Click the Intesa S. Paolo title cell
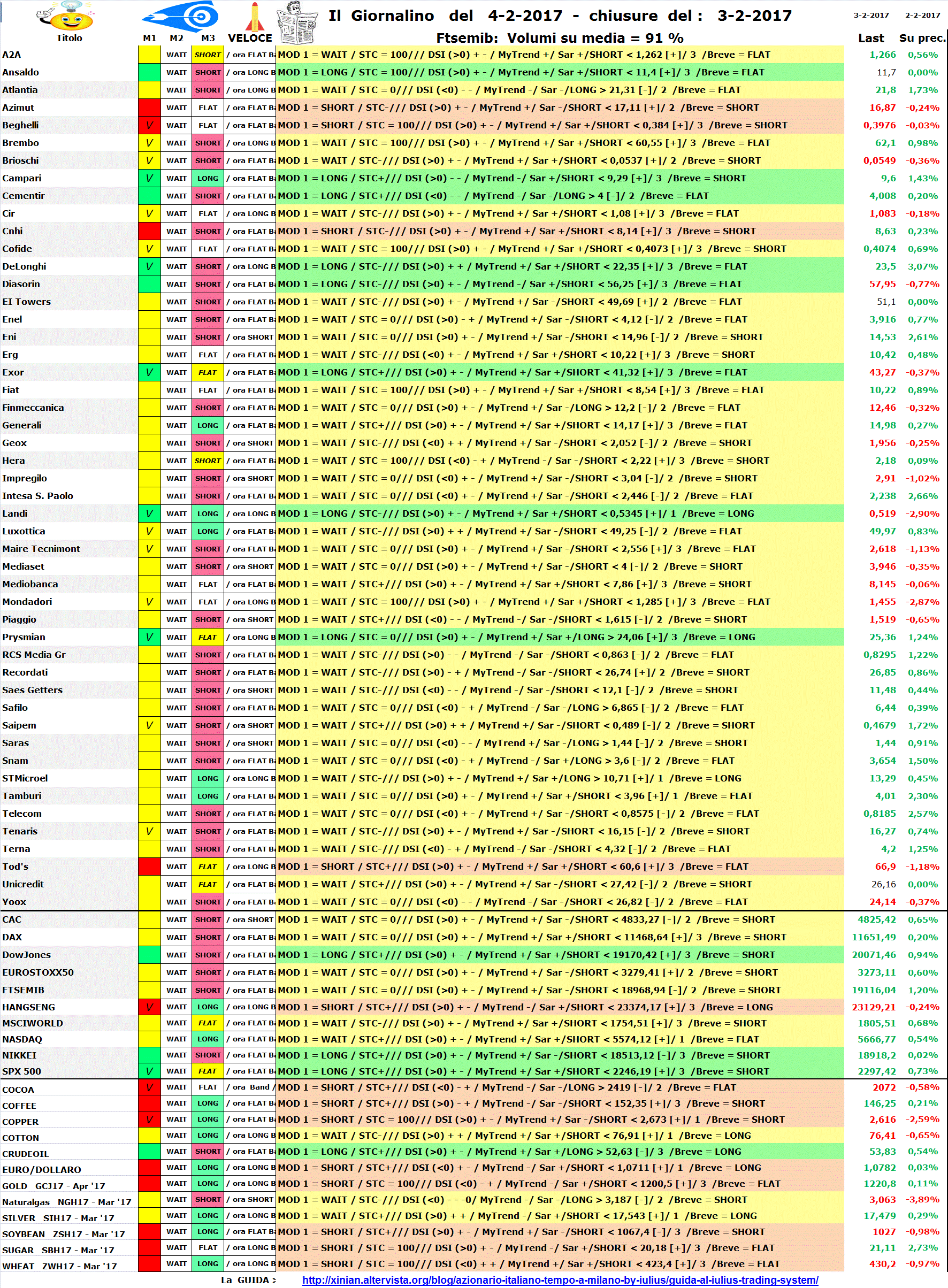 (x=69, y=496)
